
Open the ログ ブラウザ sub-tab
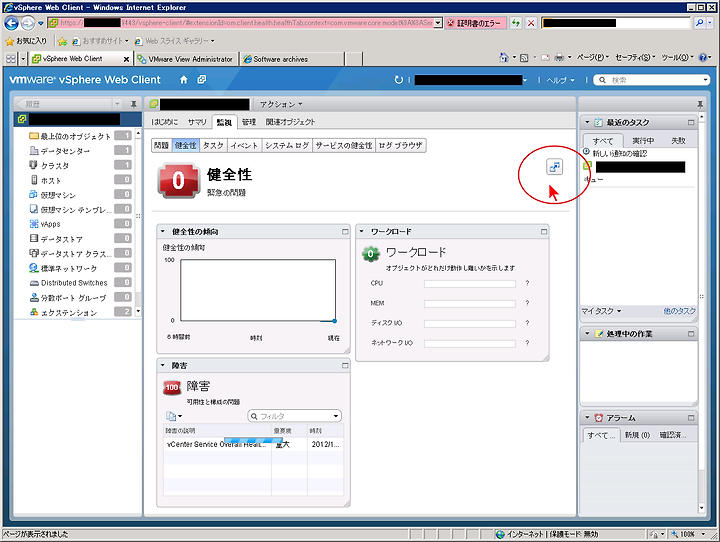pyautogui.click(x=400, y=146)
